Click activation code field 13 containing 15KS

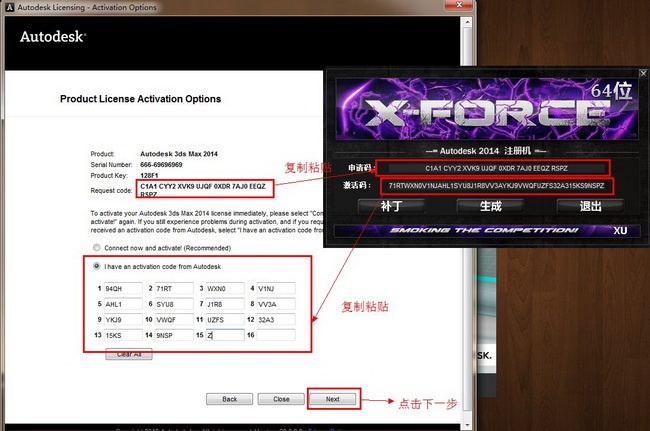click(x=123, y=335)
